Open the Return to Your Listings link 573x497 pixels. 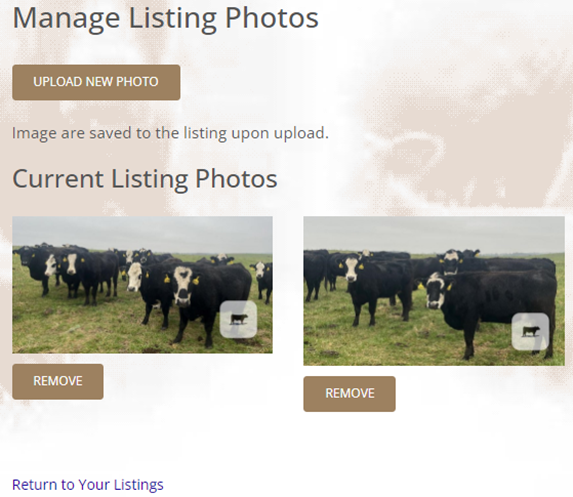pyautogui.click(x=88, y=485)
